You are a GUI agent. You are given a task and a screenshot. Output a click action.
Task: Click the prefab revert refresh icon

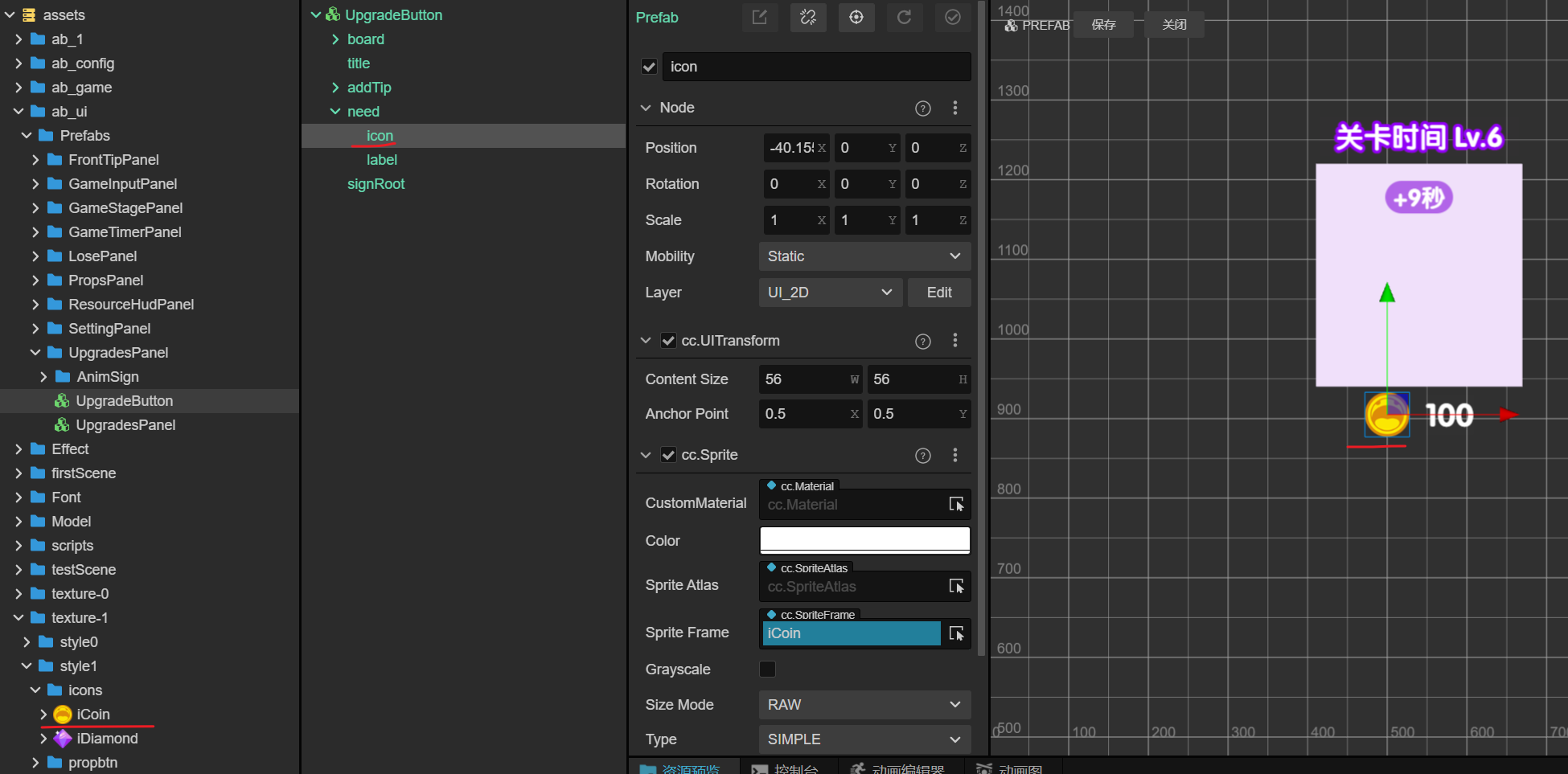pos(905,18)
